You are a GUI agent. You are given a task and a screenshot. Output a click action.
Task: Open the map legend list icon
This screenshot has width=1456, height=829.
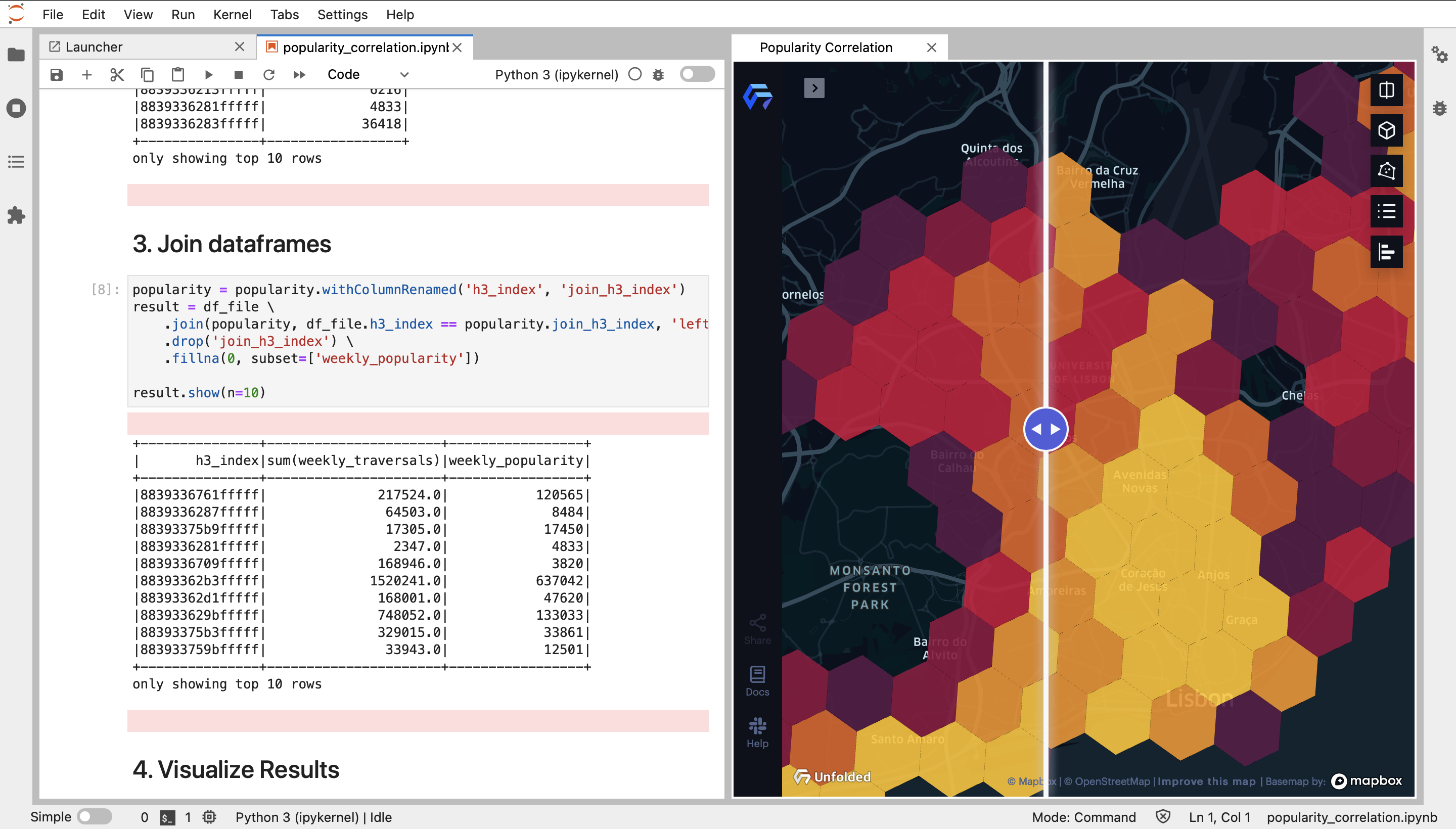coord(1386,211)
